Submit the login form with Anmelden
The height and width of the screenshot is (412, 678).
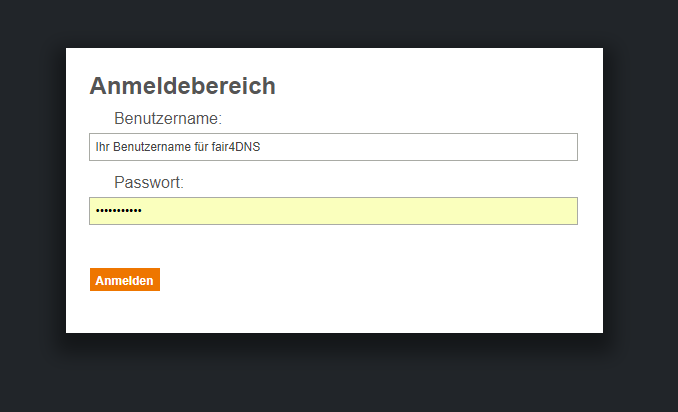124,280
